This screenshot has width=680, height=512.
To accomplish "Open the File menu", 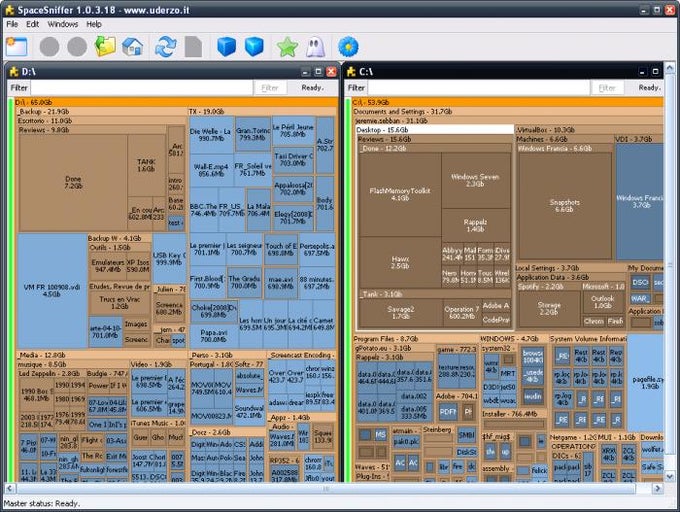I will coord(12,24).
